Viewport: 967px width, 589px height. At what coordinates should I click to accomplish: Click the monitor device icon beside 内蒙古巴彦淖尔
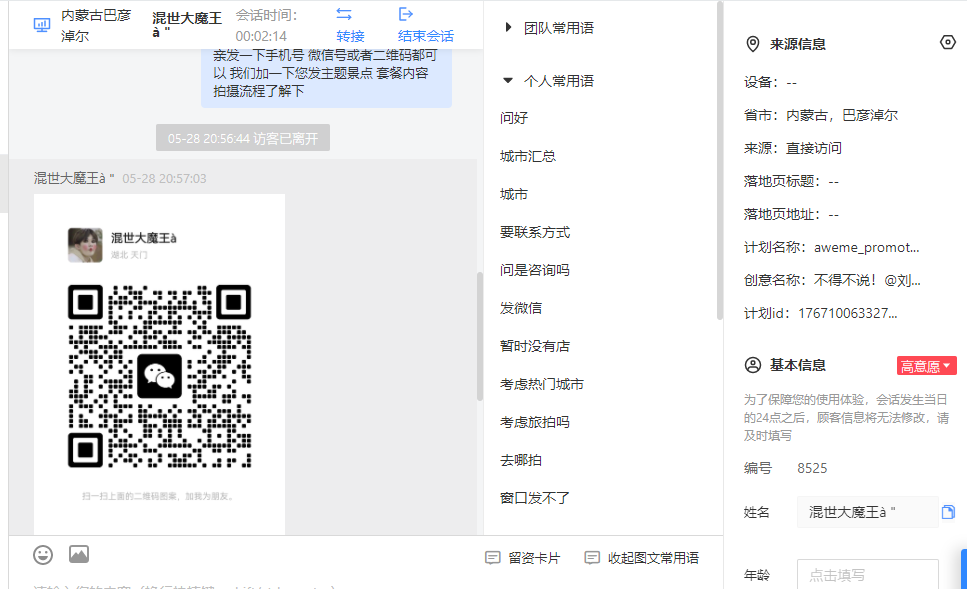click(41, 25)
